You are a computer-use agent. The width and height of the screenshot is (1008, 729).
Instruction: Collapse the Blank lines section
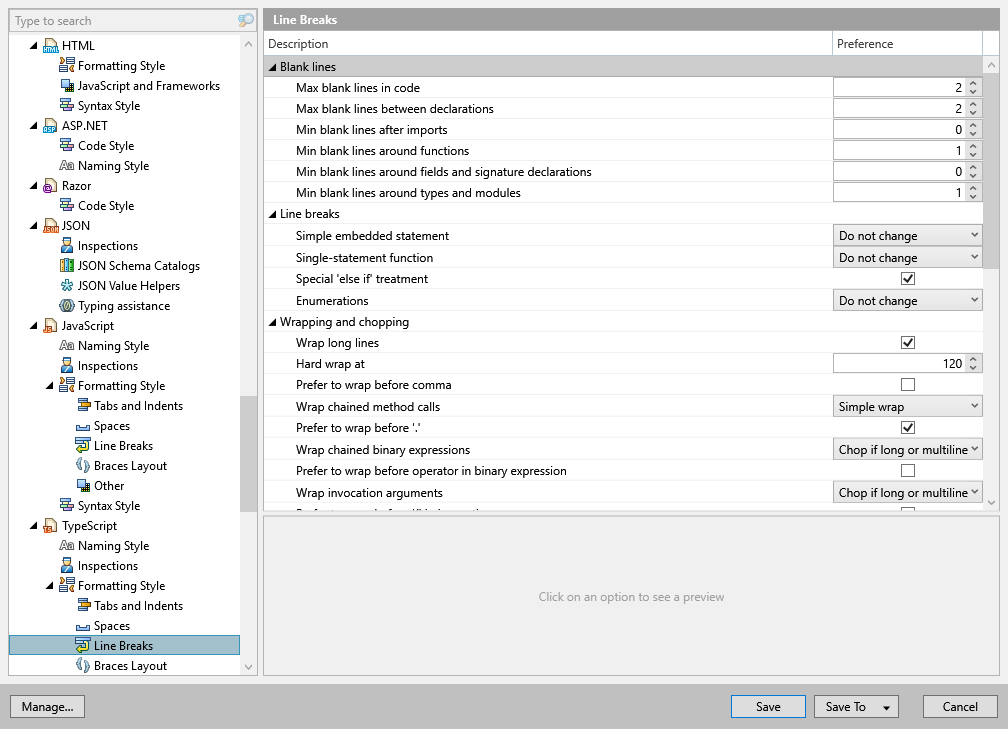pyautogui.click(x=272, y=67)
